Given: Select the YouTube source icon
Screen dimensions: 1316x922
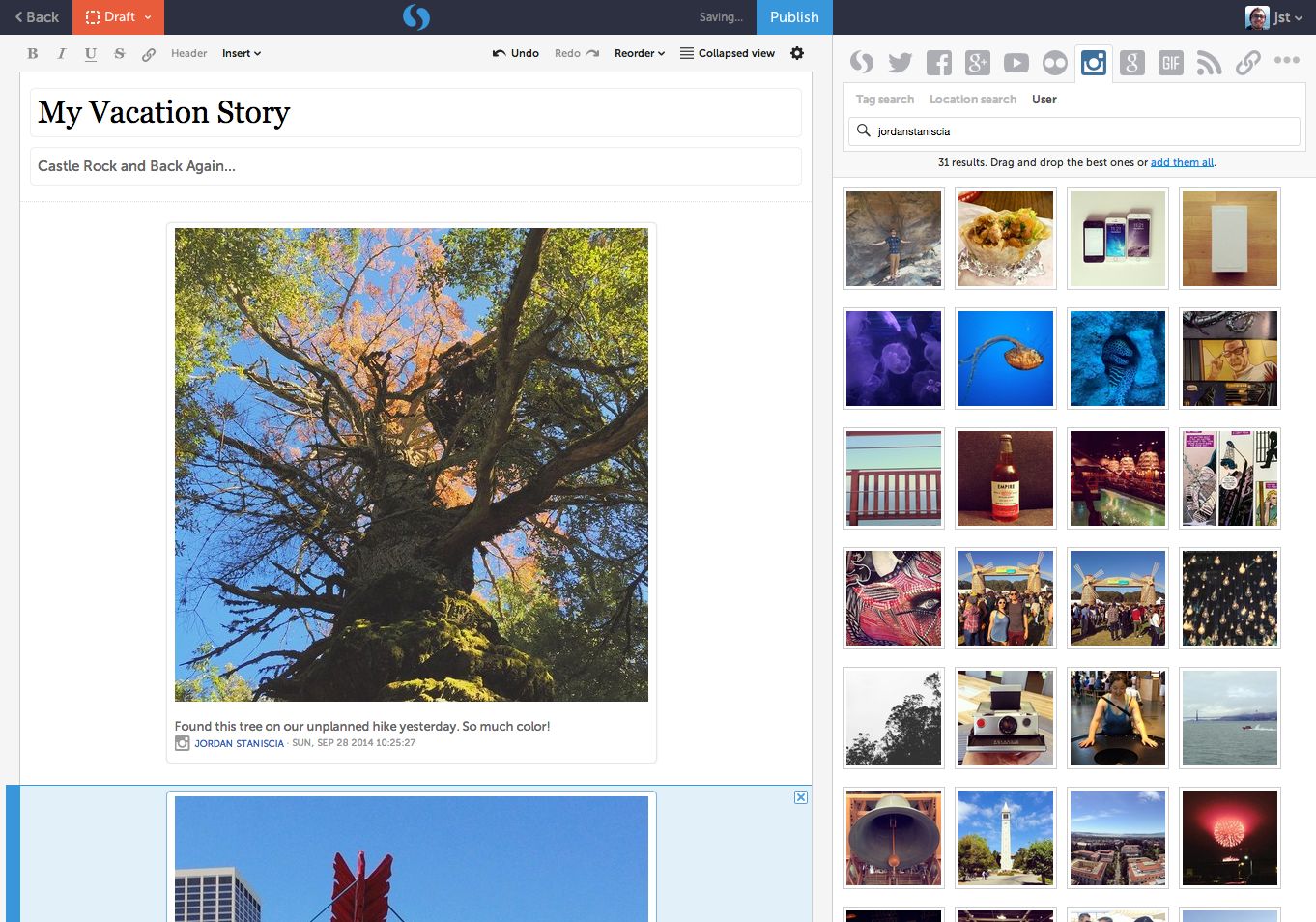Looking at the screenshot, I should tap(1016, 63).
